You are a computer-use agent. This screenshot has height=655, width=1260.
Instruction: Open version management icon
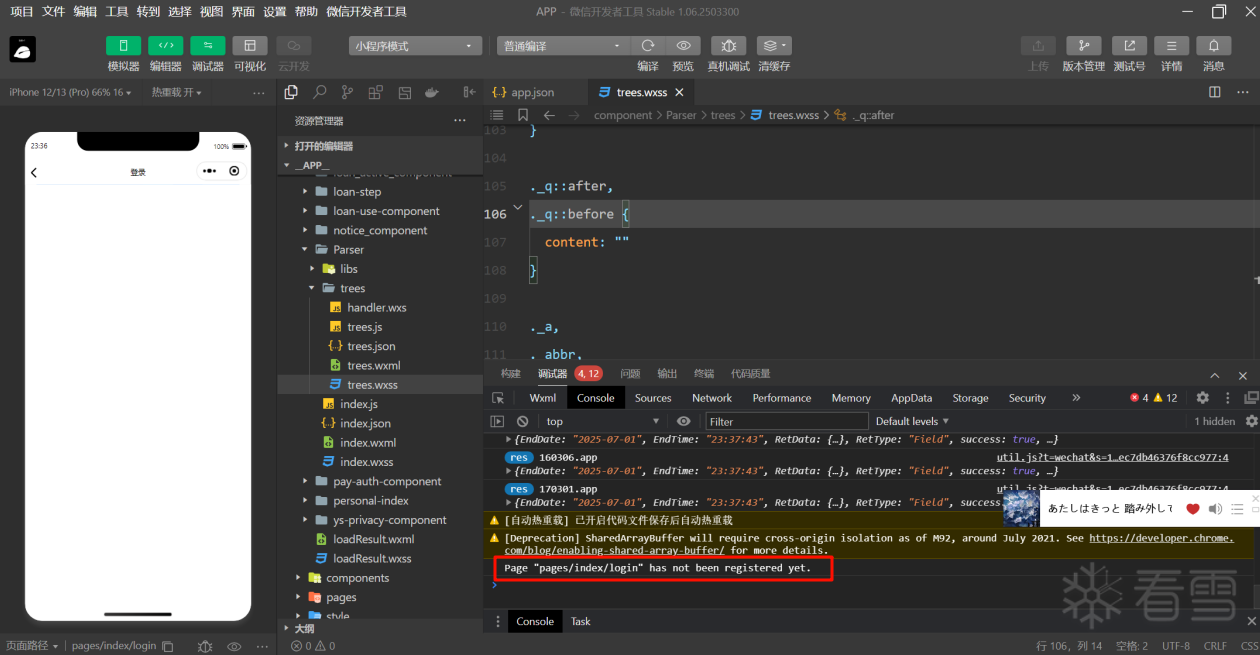[x=1083, y=46]
